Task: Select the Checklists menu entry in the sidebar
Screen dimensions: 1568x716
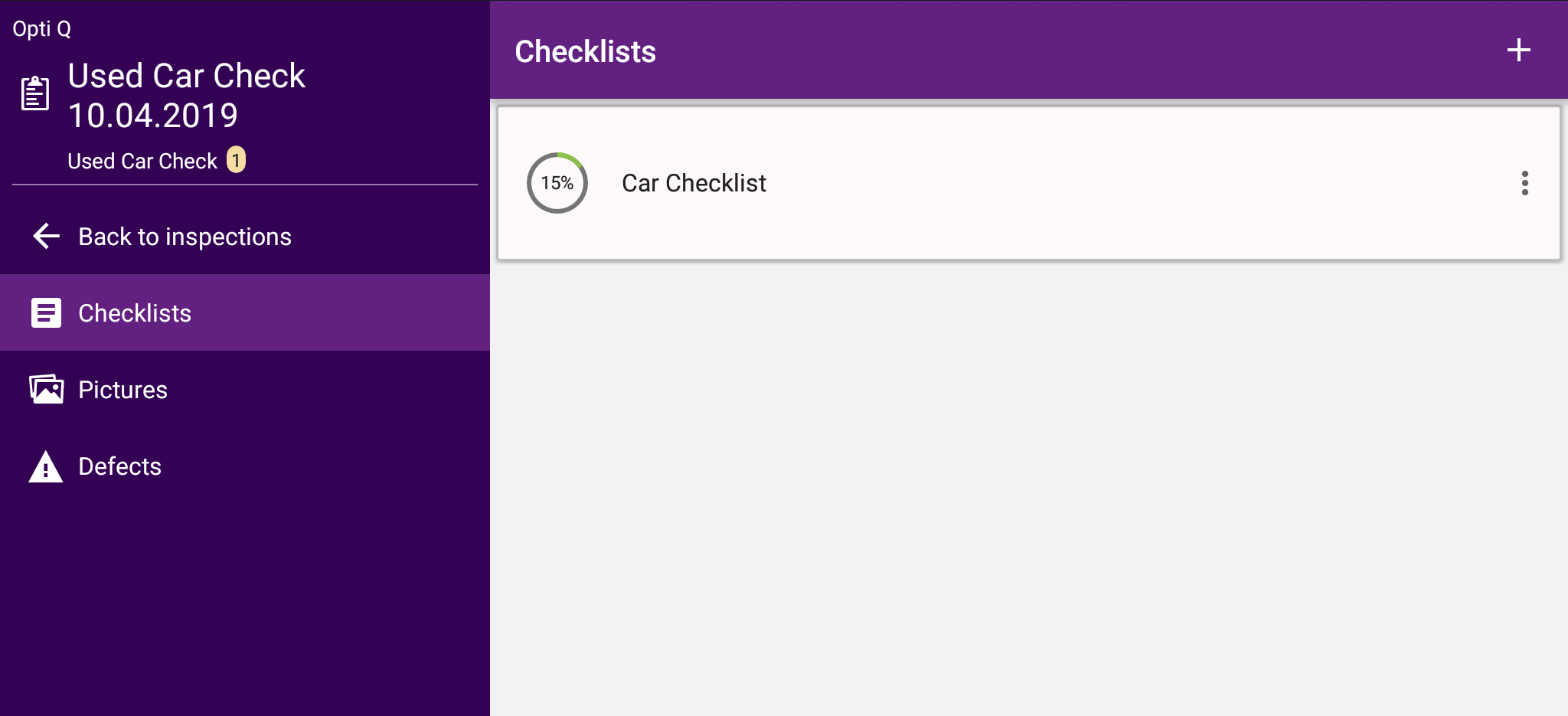Action: pos(136,312)
